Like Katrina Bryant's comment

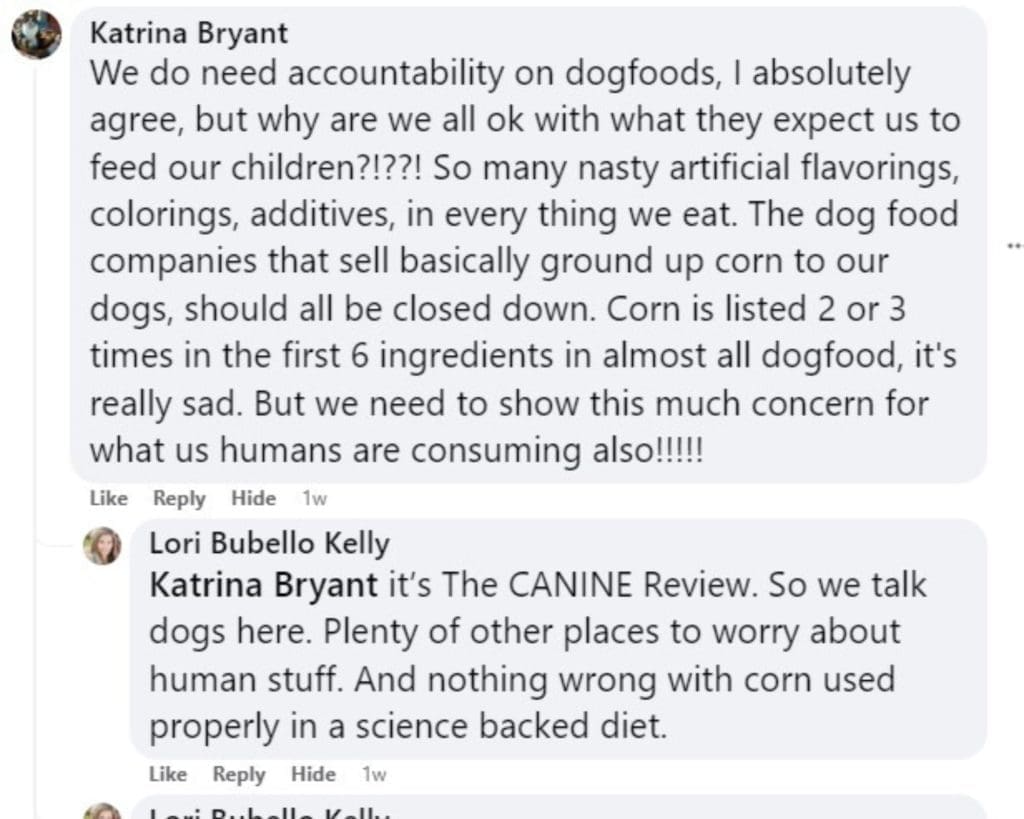[108, 498]
